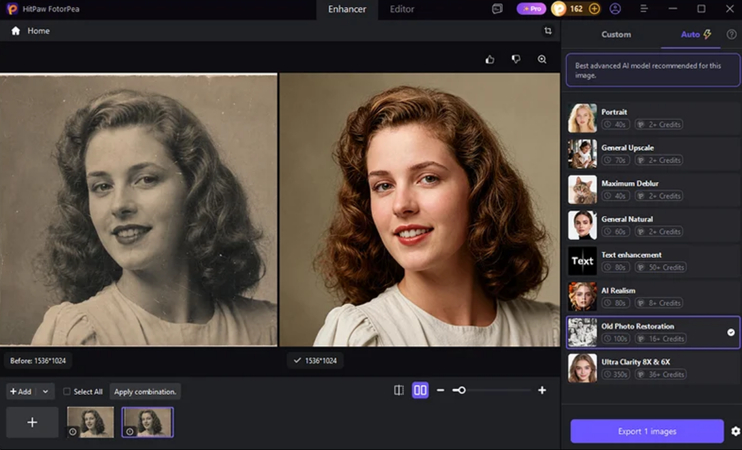
Task: Switch to the Editor tab
Action: [x=402, y=9]
